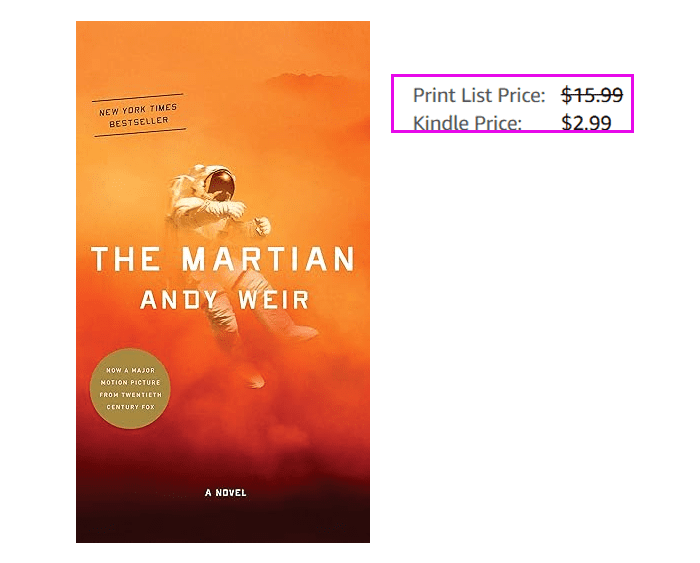700x563 pixels.
Task: Click the word "THE" in the title
Action: tap(126, 260)
